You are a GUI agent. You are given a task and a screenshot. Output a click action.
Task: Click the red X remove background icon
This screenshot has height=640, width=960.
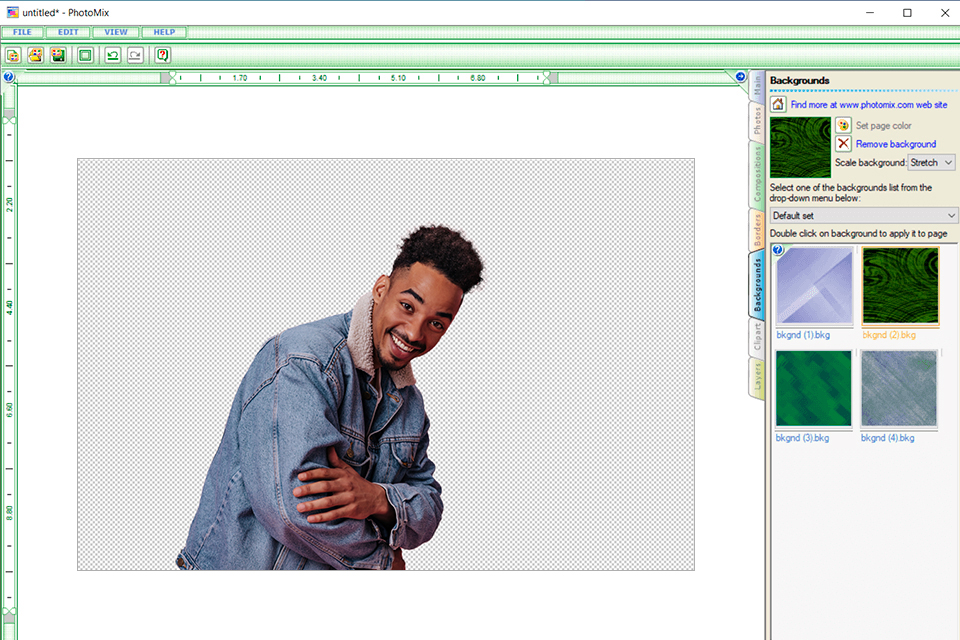coord(843,143)
